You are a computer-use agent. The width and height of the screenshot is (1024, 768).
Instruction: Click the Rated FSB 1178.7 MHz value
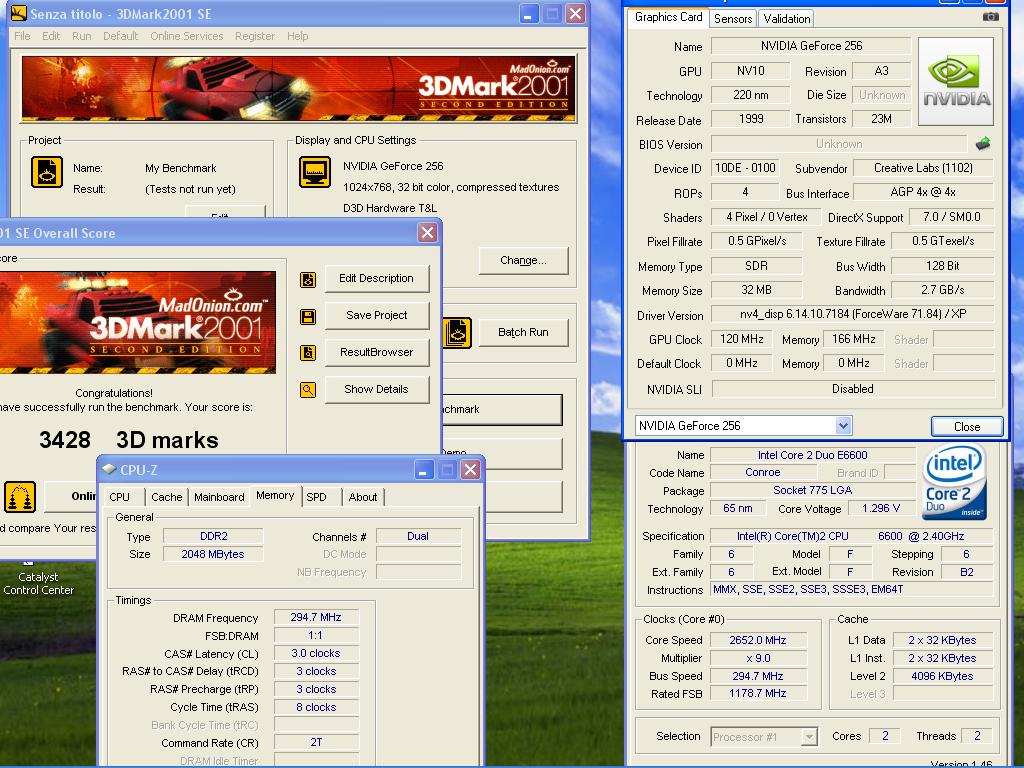click(x=758, y=694)
